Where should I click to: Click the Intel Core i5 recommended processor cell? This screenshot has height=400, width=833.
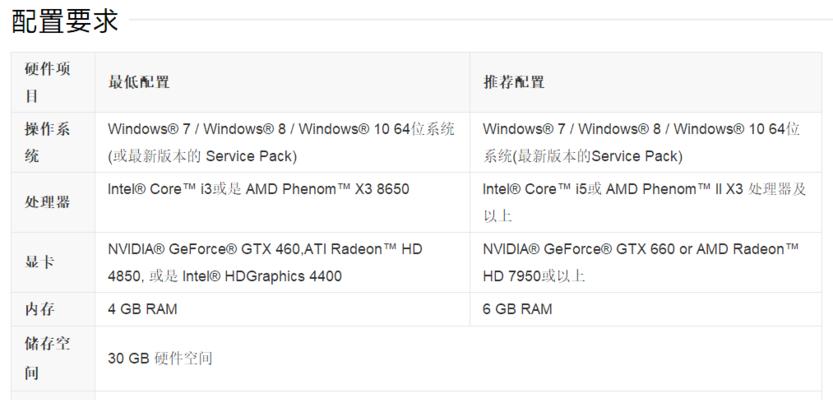point(644,202)
